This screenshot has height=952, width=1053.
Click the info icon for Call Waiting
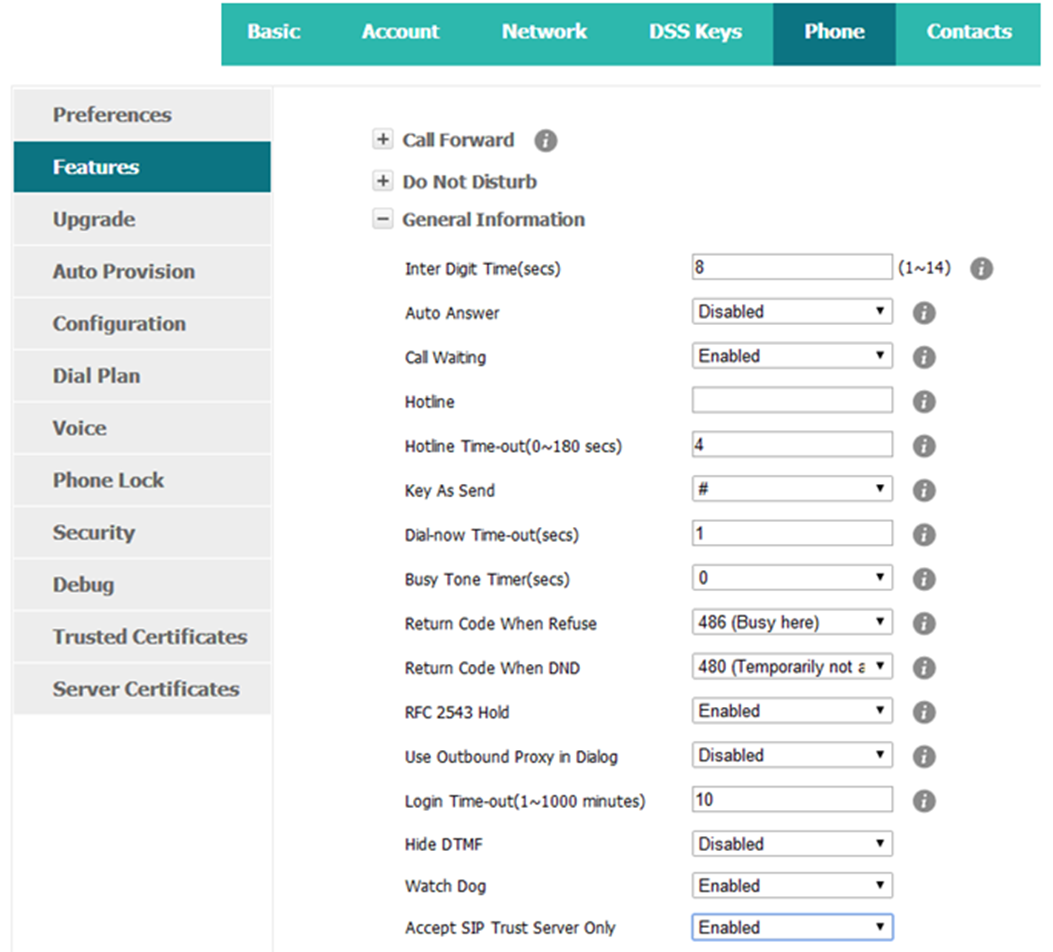(924, 357)
